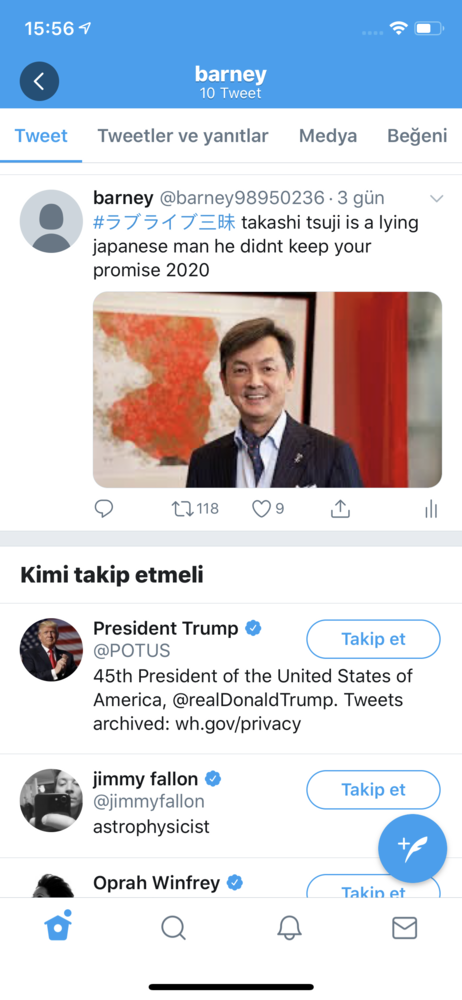Viewport: 462px width, 1000px height.
Task: Follow President Trump with Takip et
Action: point(373,639)
